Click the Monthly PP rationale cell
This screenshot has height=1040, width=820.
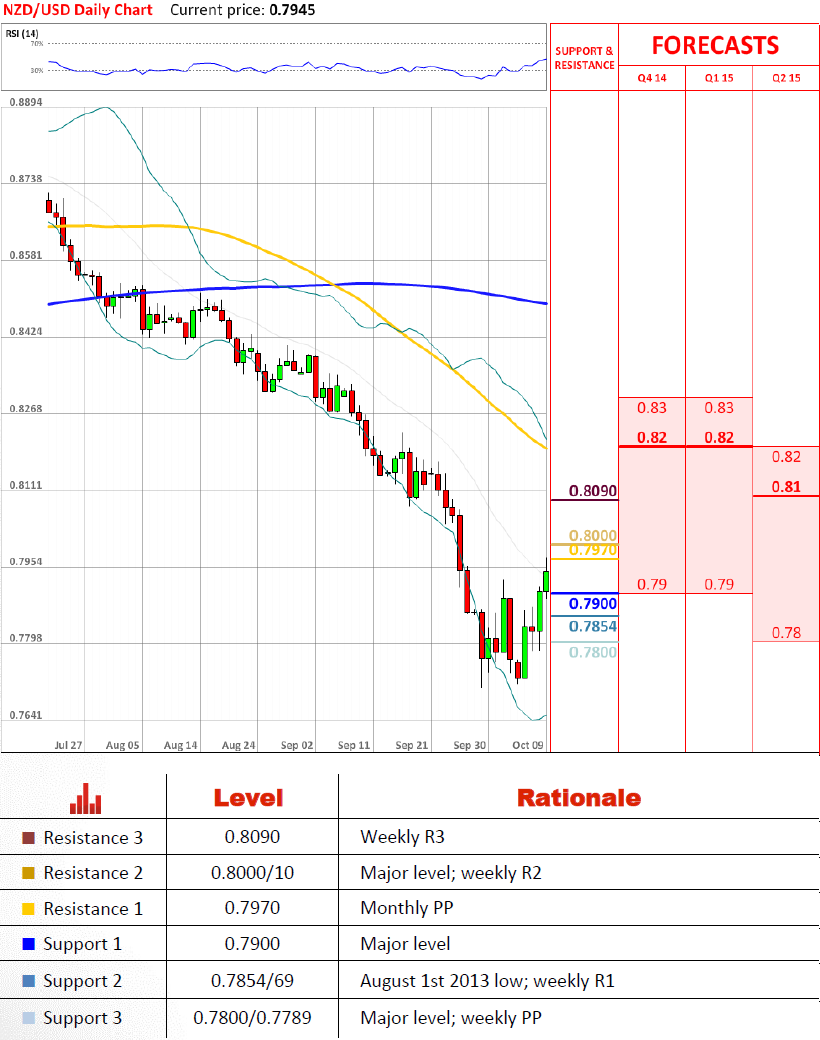point(407,908)
